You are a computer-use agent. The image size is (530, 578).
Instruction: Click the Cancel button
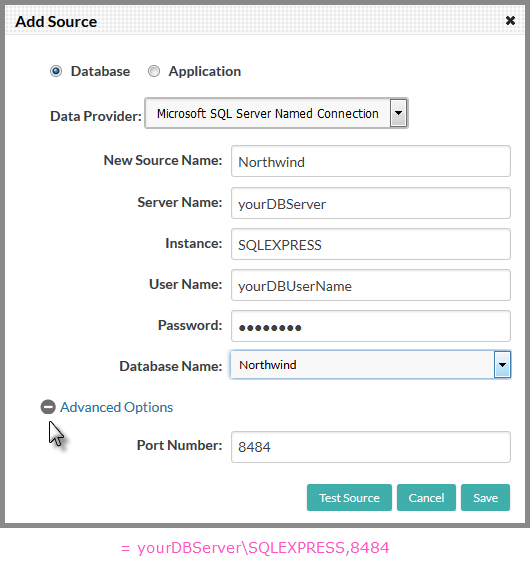[426, 498]
